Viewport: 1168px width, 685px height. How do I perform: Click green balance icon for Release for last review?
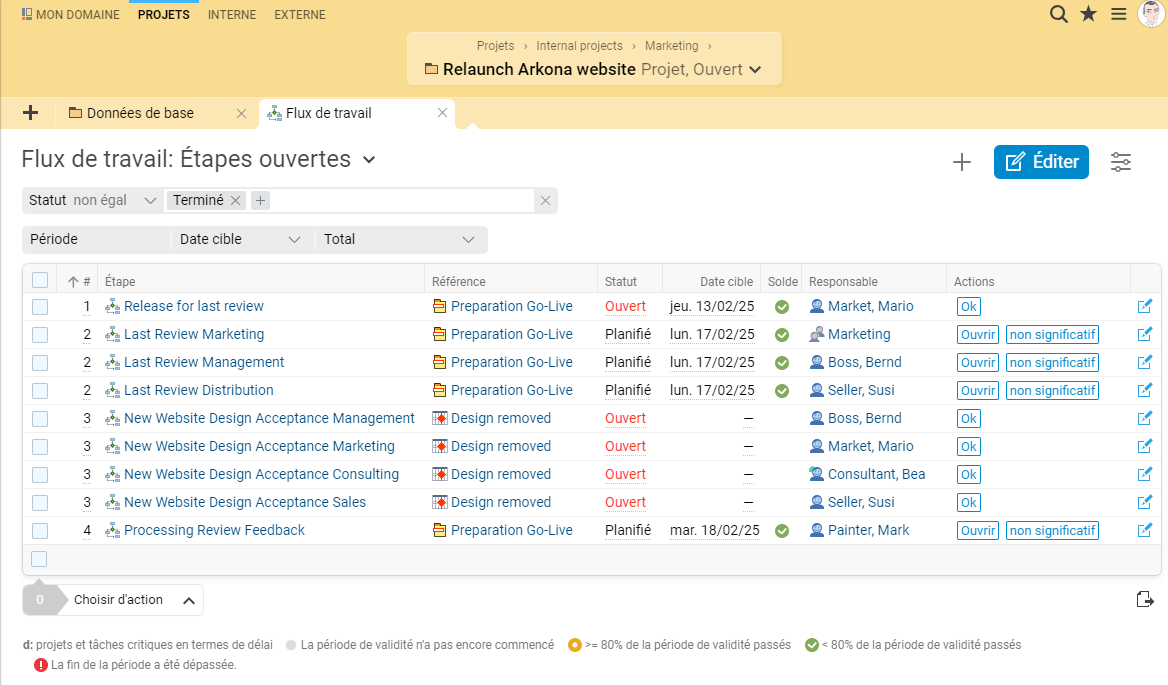782,307
